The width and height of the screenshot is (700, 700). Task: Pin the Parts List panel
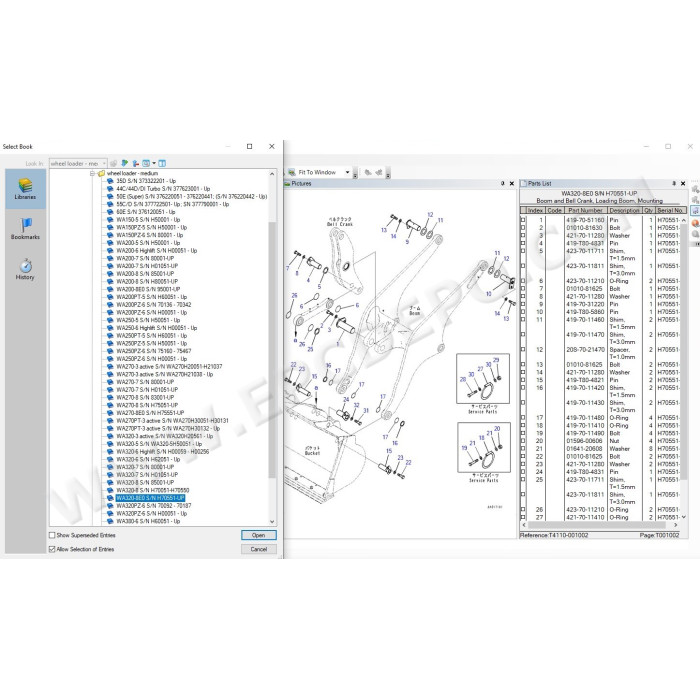pos(674,183)
